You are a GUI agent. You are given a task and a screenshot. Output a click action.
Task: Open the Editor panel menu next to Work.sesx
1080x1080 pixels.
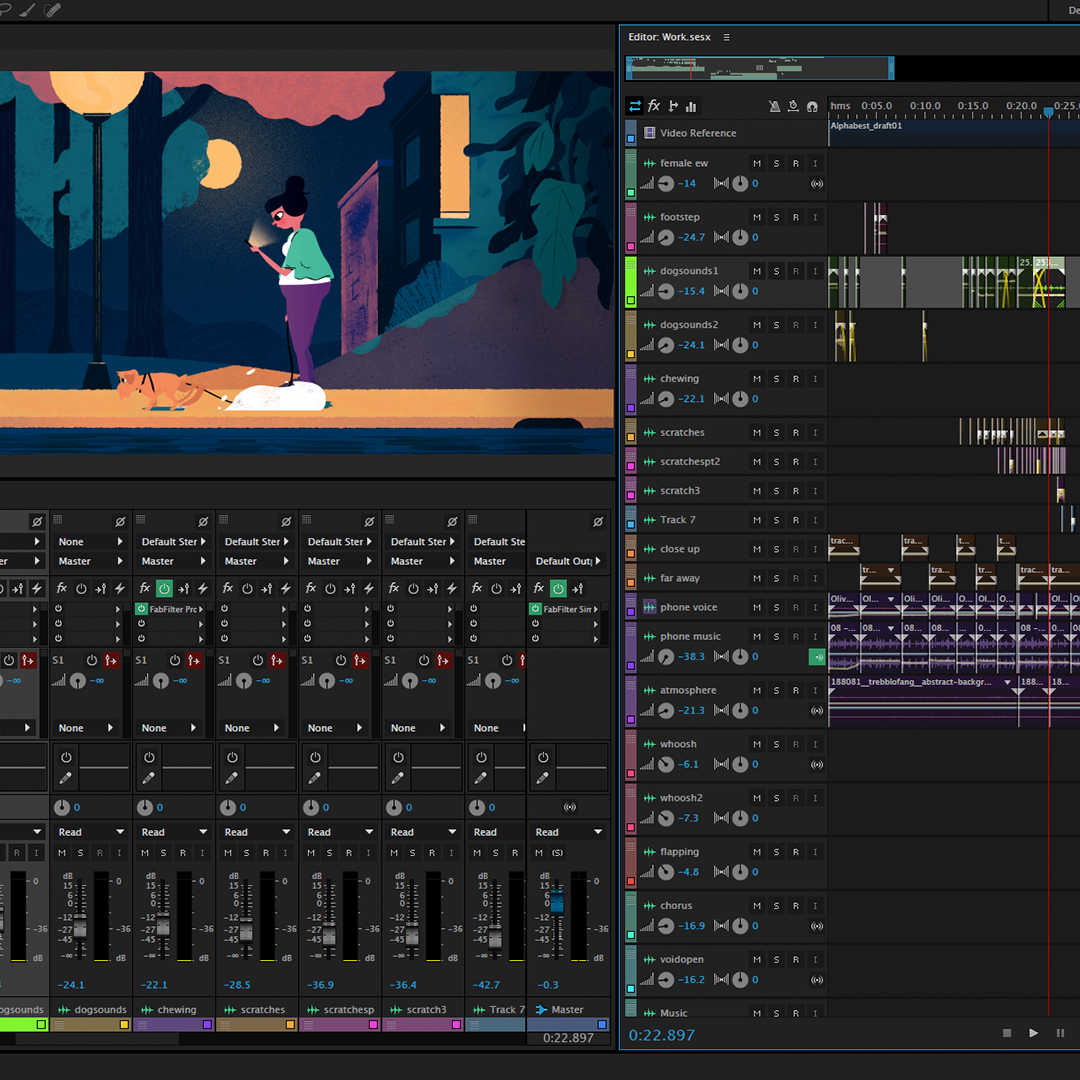(726, 37)
